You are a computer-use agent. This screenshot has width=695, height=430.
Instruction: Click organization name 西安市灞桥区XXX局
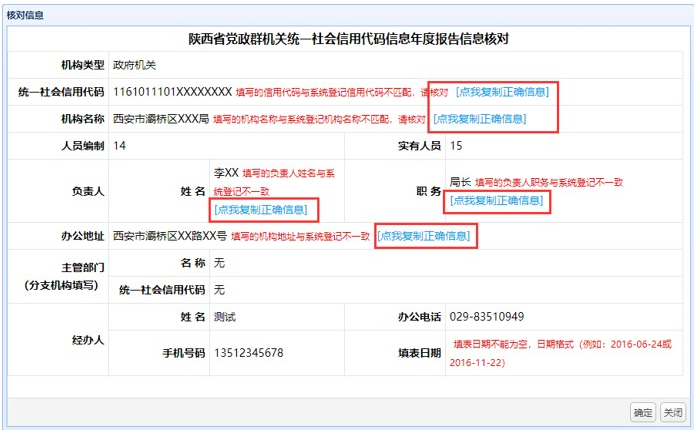point(161,119)
